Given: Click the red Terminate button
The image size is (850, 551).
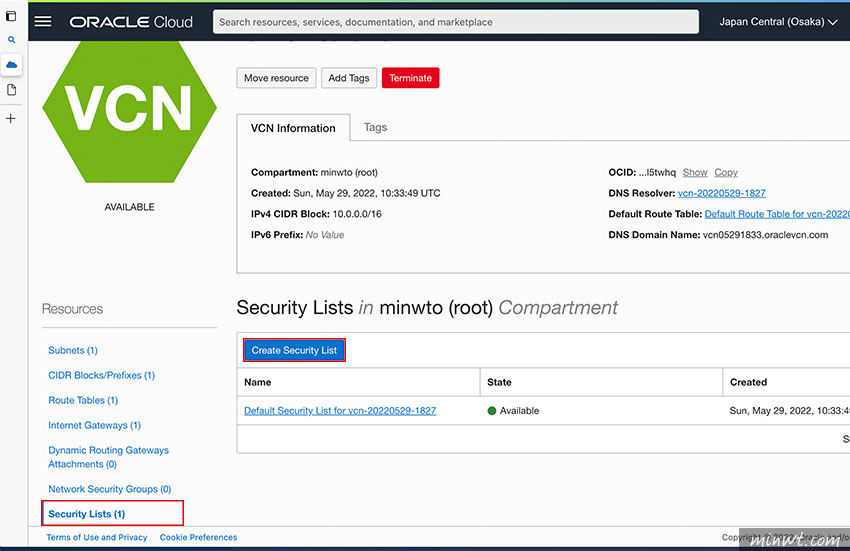Looking at the screenshot, I should (x=410, y=78).
